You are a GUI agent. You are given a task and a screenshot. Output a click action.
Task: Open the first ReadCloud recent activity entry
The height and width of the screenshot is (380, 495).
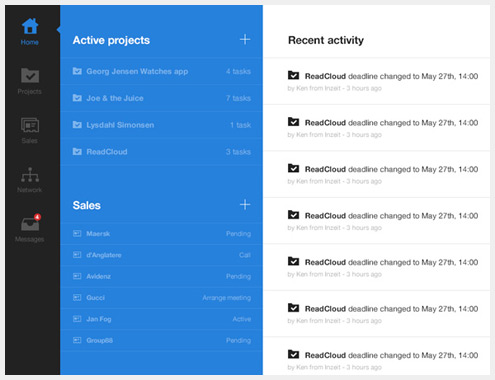[x=377, y=81]
